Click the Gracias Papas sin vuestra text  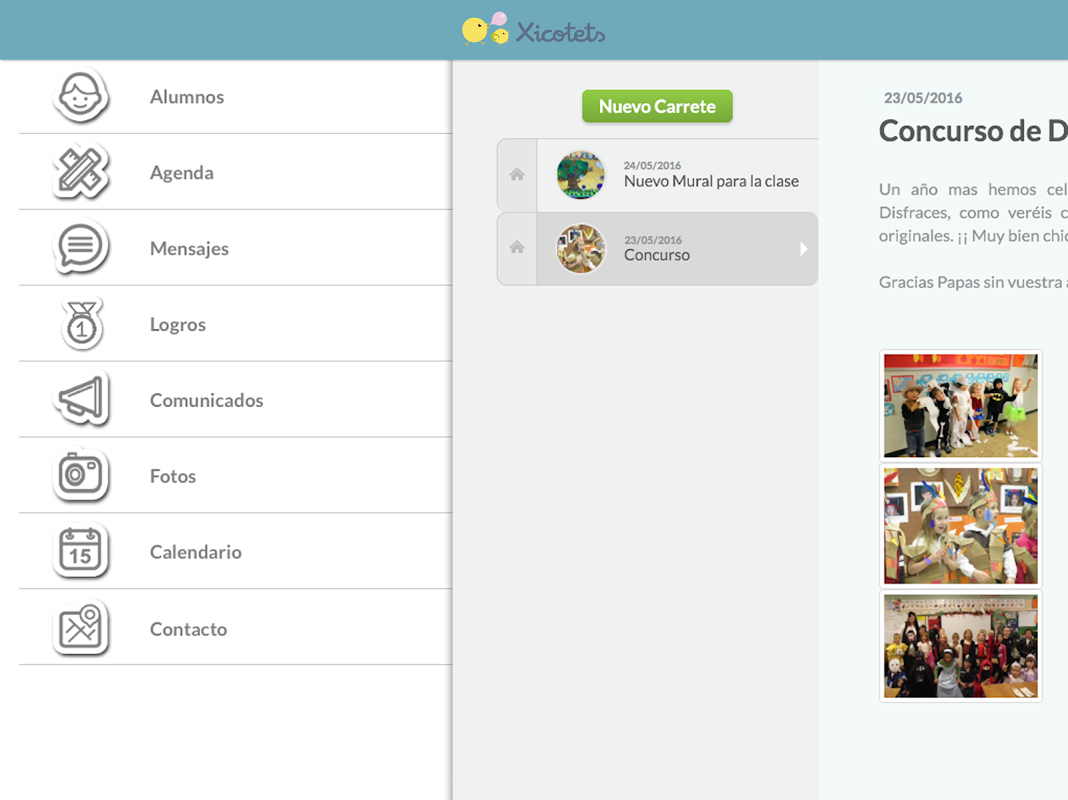tap(973, 282)
